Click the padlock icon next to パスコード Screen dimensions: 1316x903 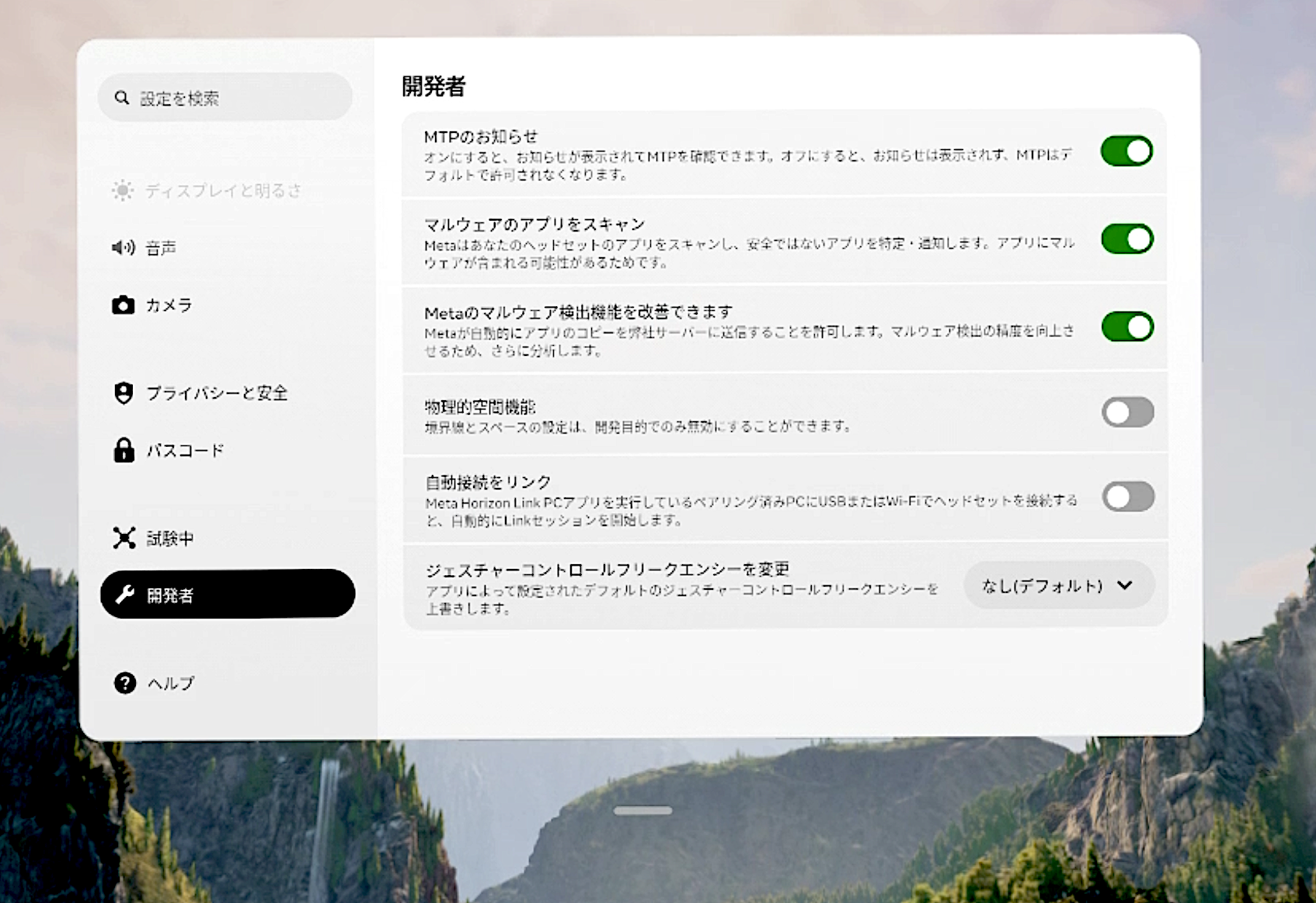124,450
